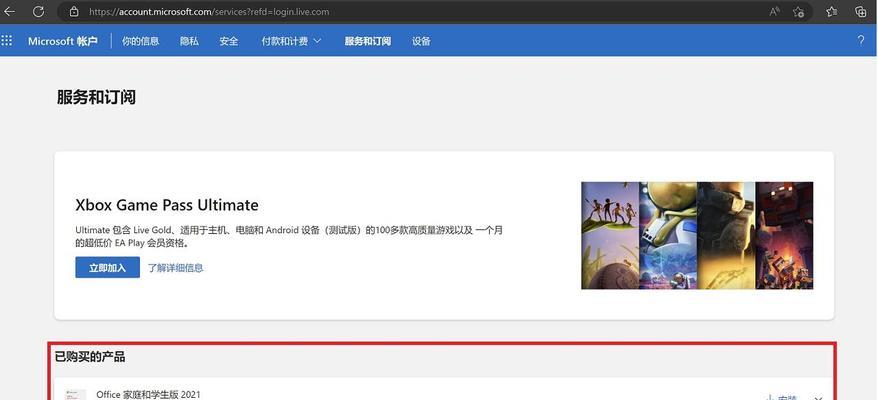The width and height of the screenshot is (878, 400).
Task: Click the 服务和订阅 page heading
Action: [x=96, y=97]
